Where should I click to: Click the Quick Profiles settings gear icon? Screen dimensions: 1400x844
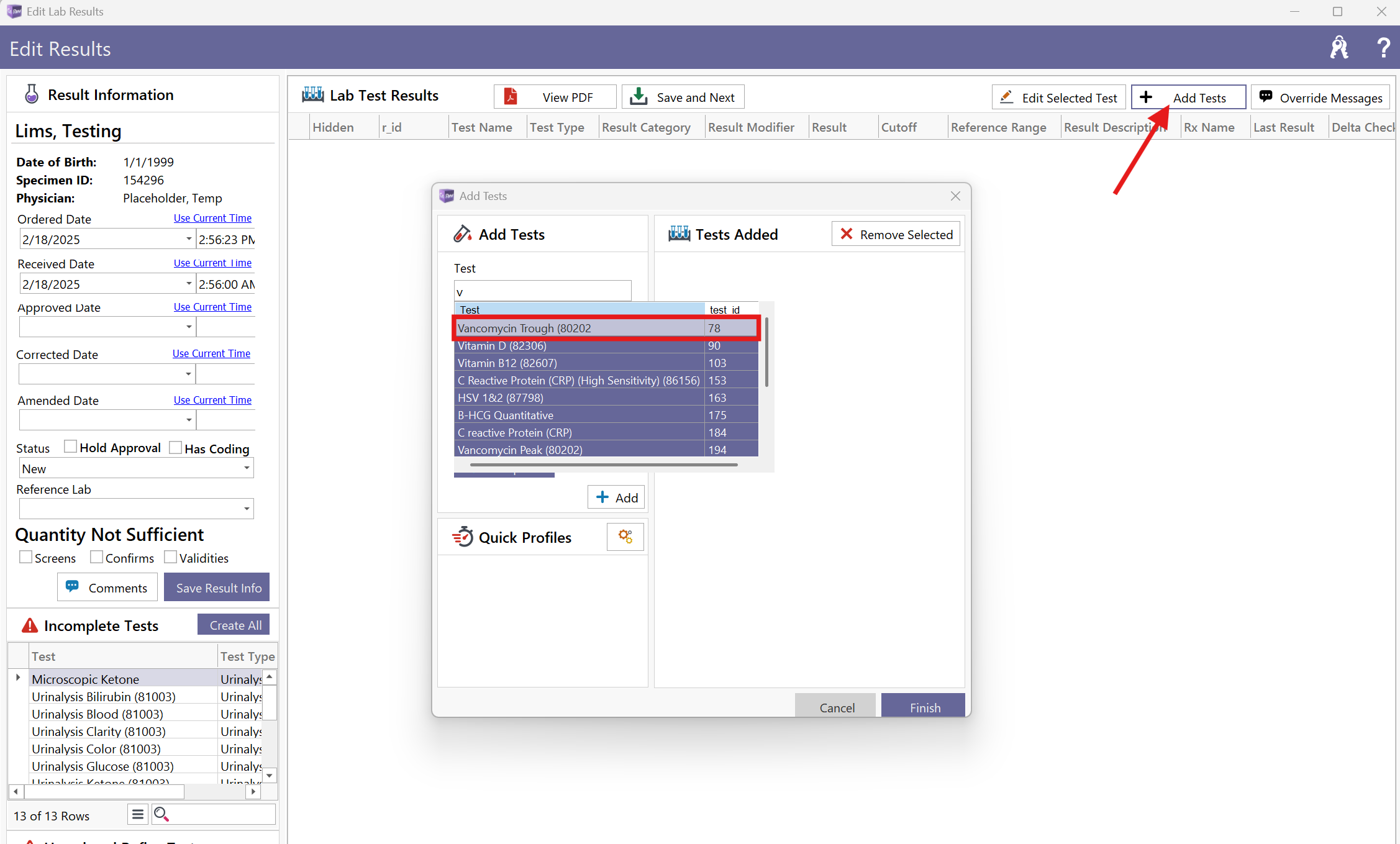tap(625, 537)
